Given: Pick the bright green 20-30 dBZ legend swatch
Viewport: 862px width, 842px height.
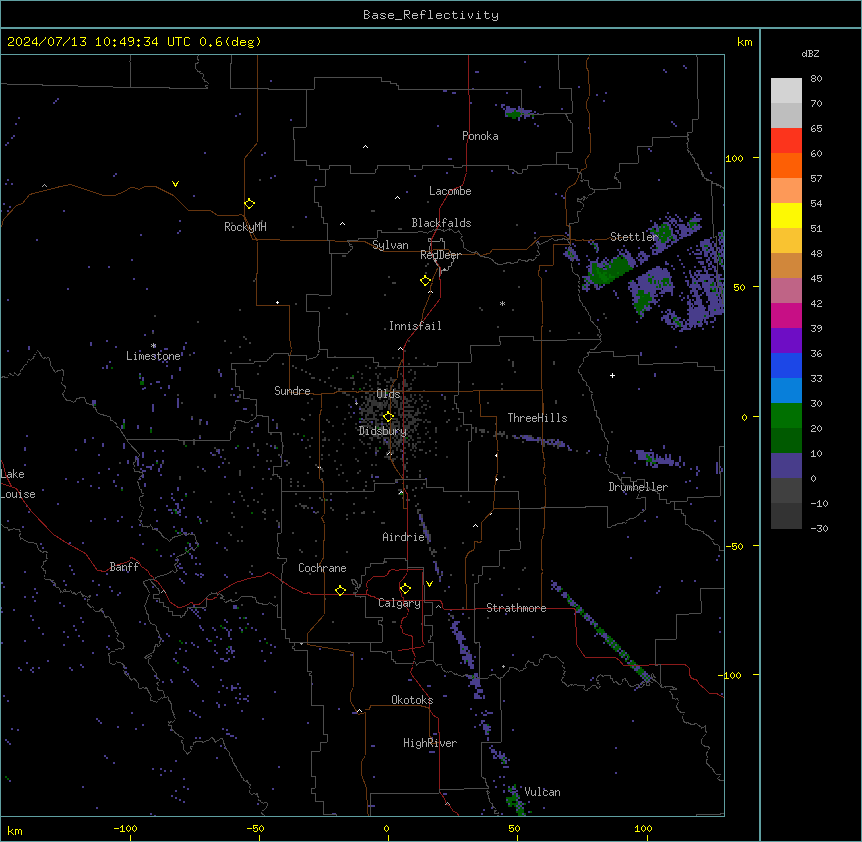Looking at the screenshot, I should (786, 416).
